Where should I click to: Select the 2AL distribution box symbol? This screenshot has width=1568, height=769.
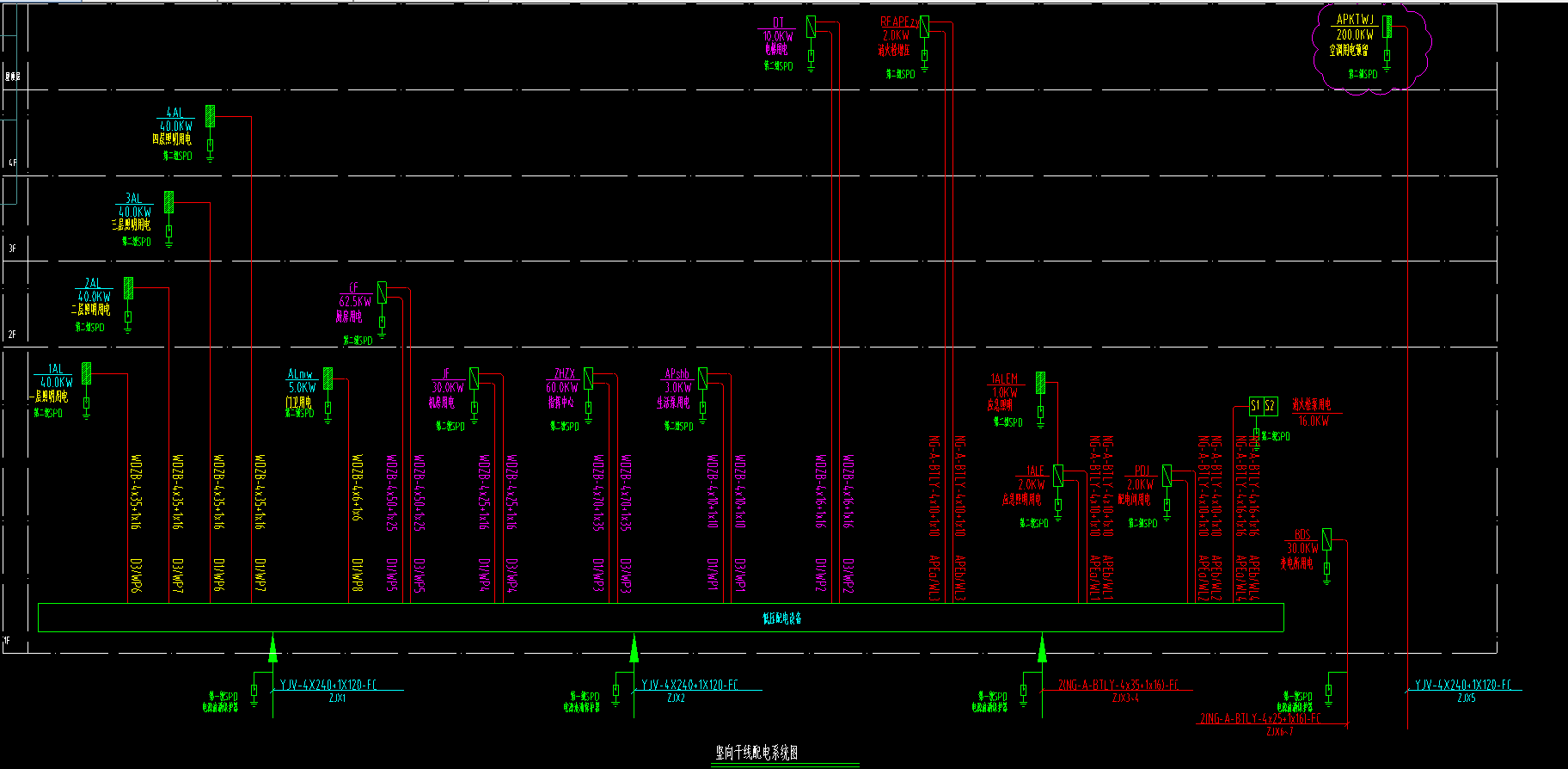[128, 288]
